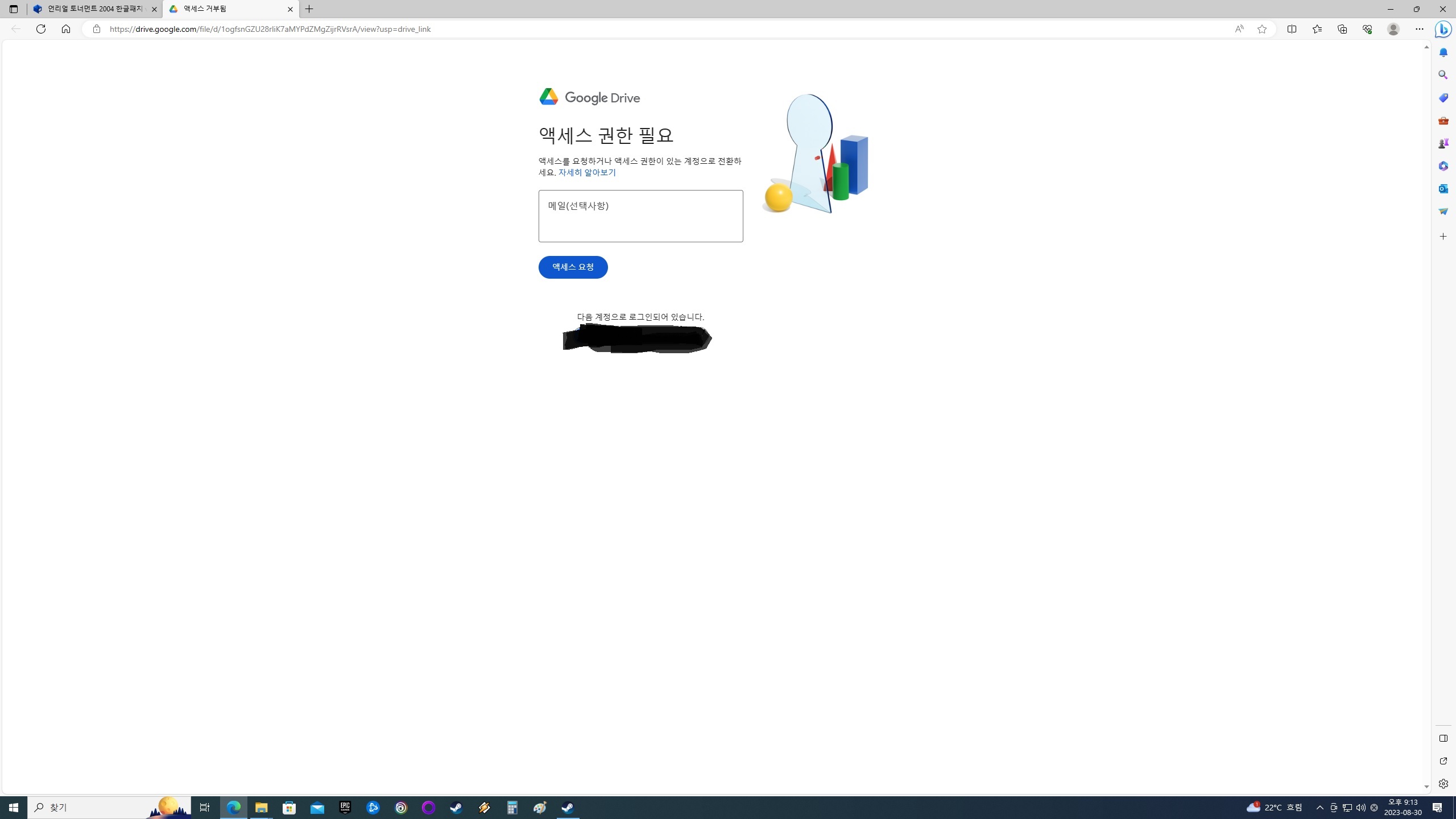Viewport: 1456px width, 819px height.
Task: Open weather widget 22°C 흐림
Action: [1275, 808]
